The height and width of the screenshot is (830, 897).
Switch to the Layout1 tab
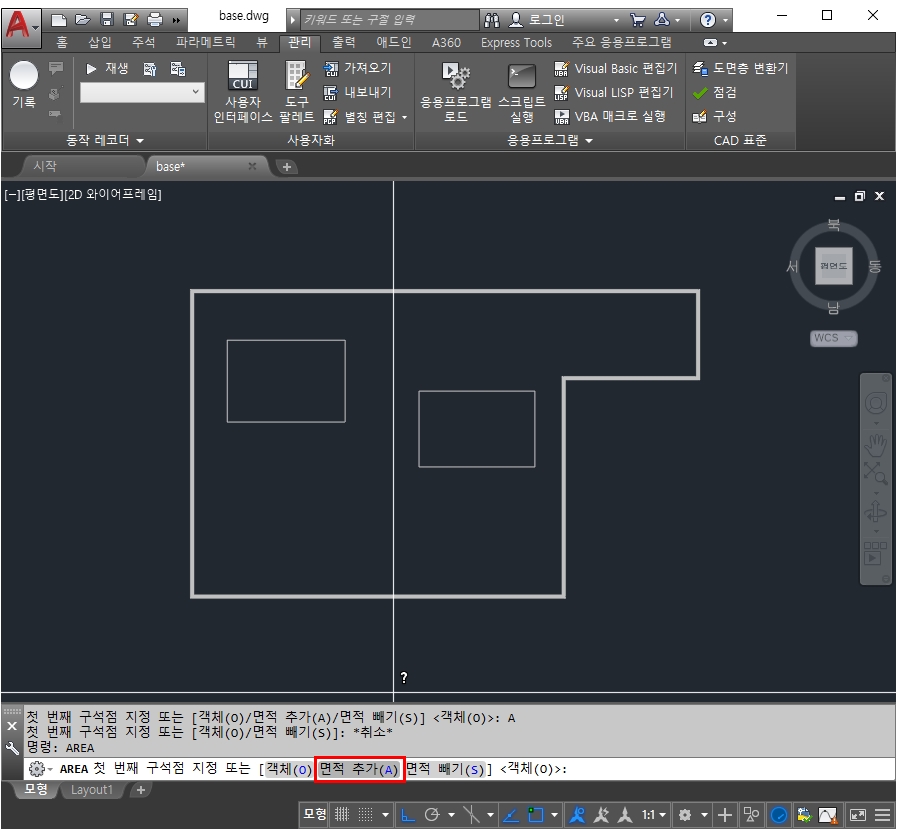pyautogui.click(x=92, y=791)
